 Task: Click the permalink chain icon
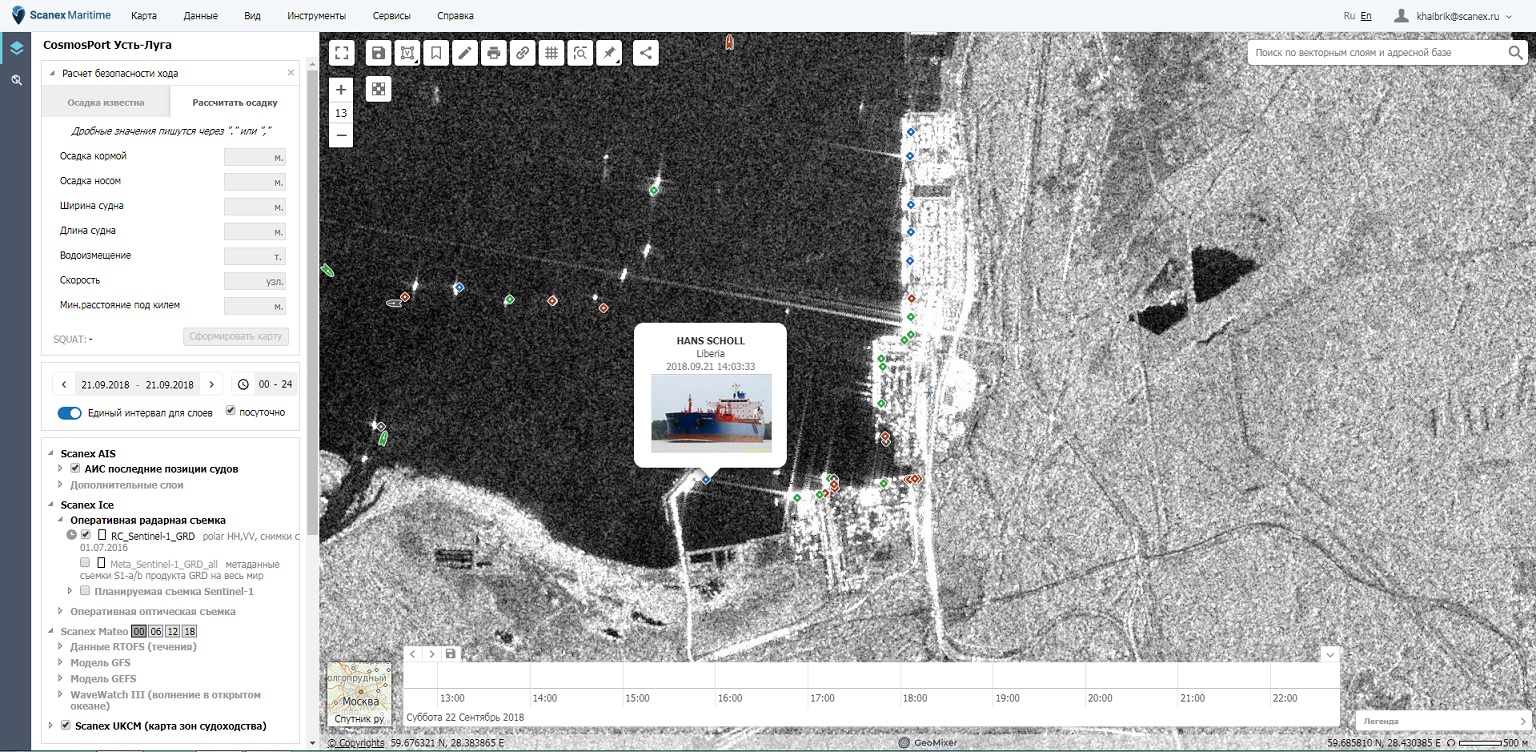click(522, 53)
